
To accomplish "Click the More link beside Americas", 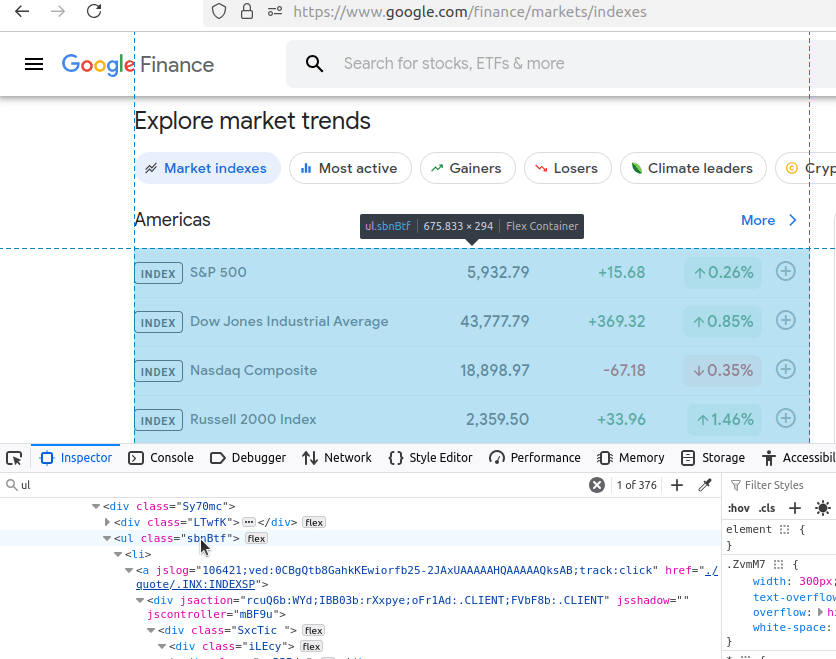I will pos(758,220).
